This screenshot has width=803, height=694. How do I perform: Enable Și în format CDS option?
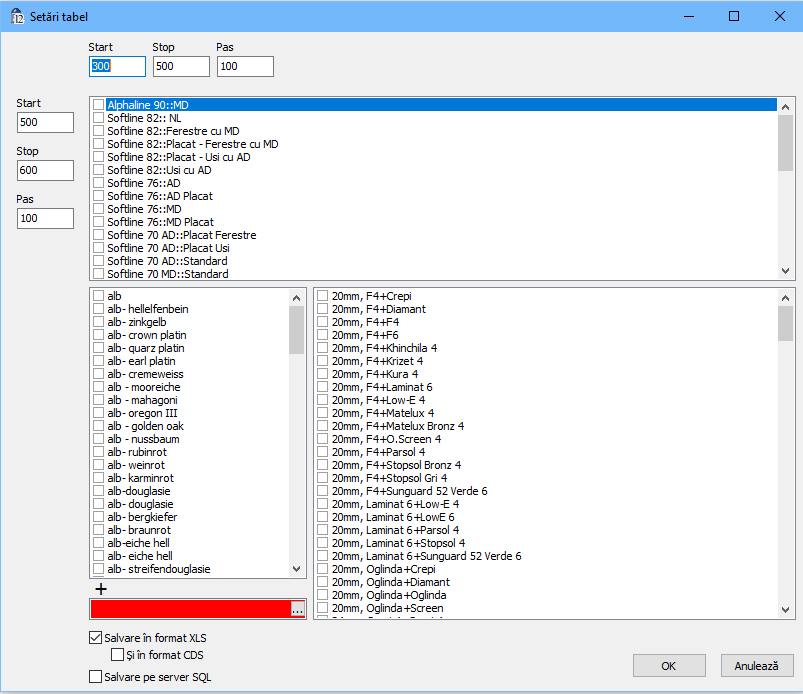[118, 655]
